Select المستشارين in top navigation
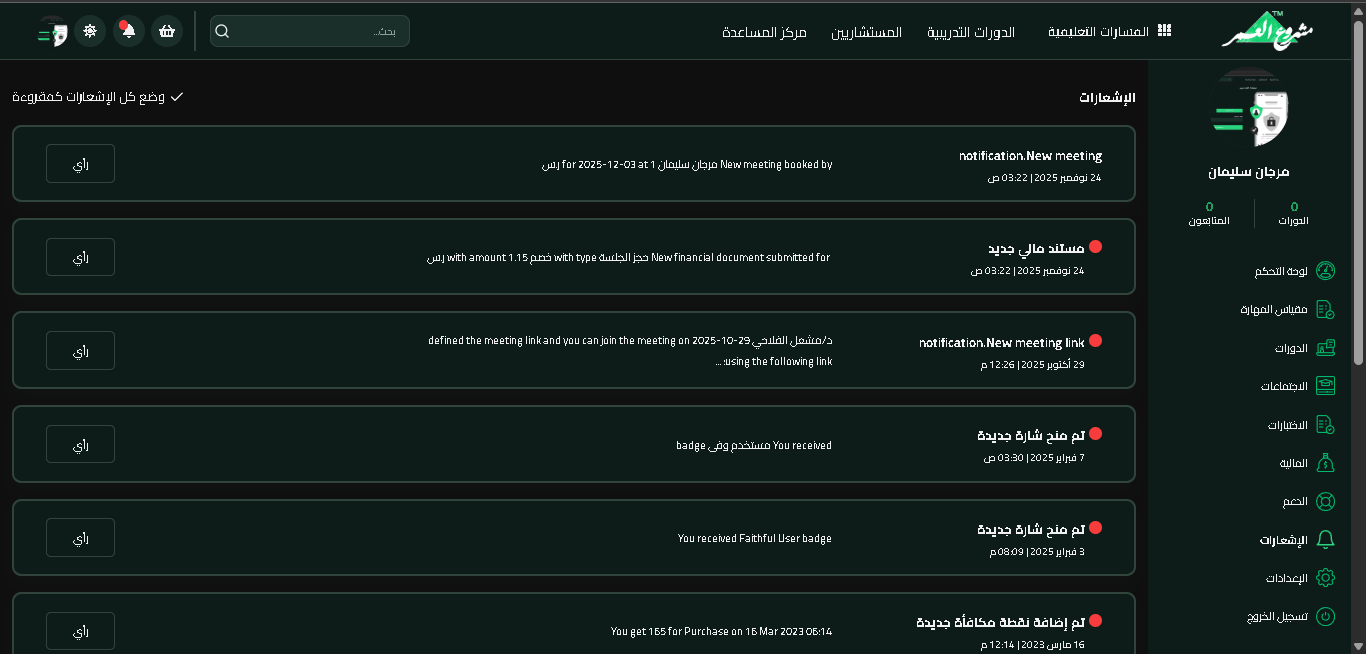This screenshot has height=654, width=1366. (x=866, y=32)
